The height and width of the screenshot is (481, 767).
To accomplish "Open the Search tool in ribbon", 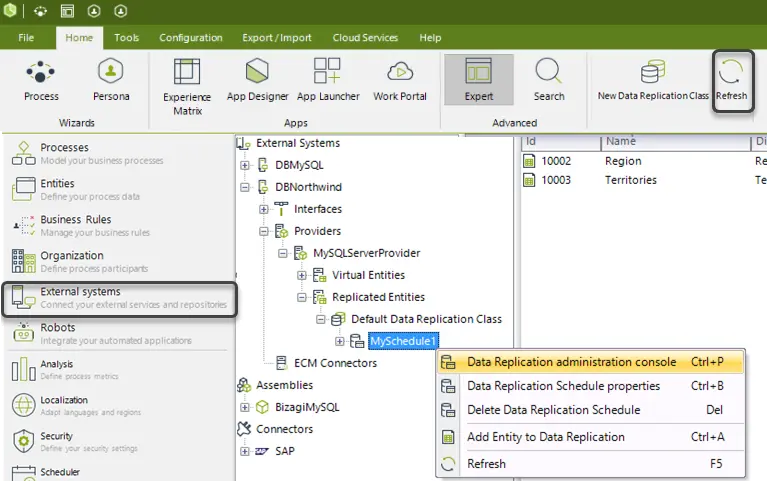I will point(549,81).
